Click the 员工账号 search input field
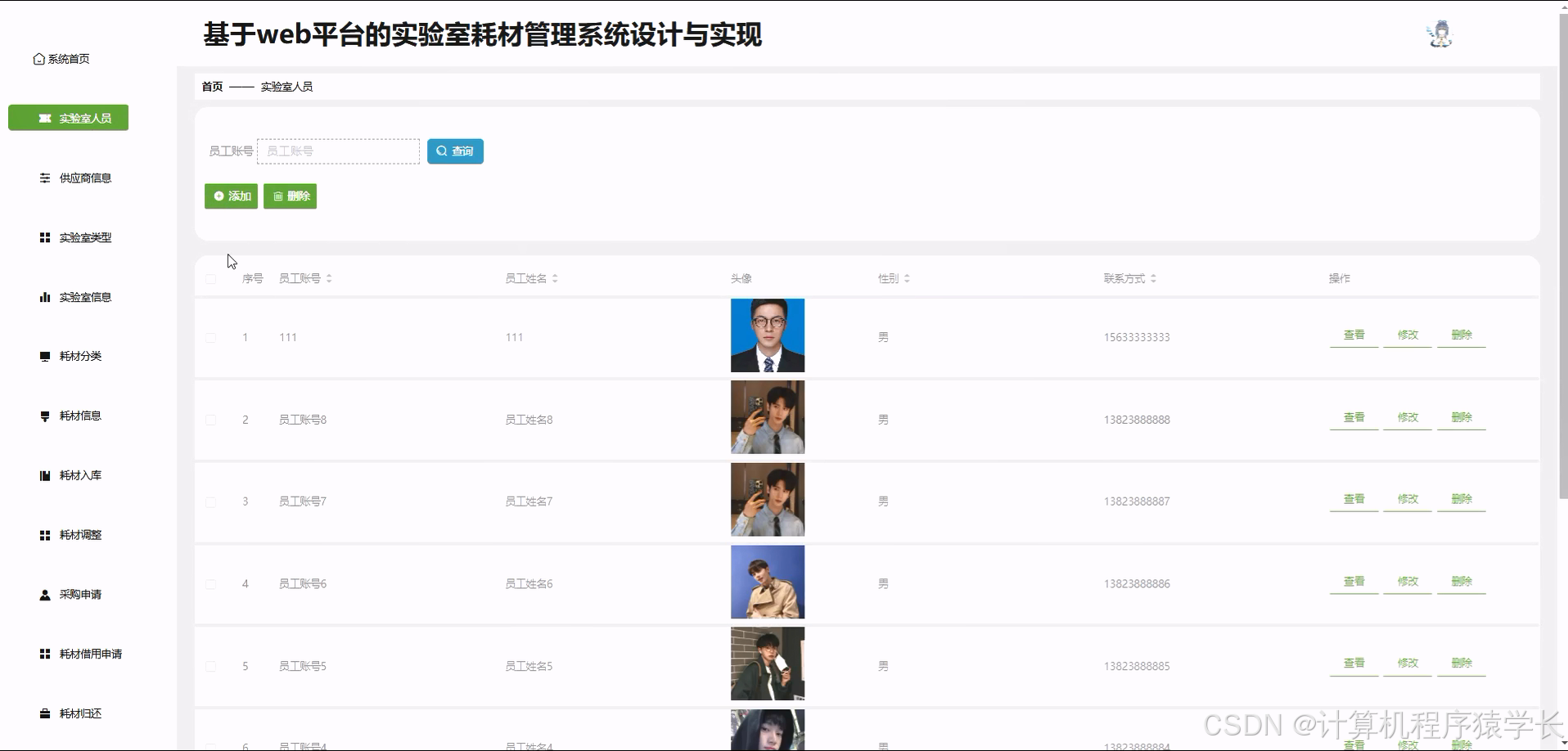Viewport: 1568px width, 751px height. click(x=338, y=151)
